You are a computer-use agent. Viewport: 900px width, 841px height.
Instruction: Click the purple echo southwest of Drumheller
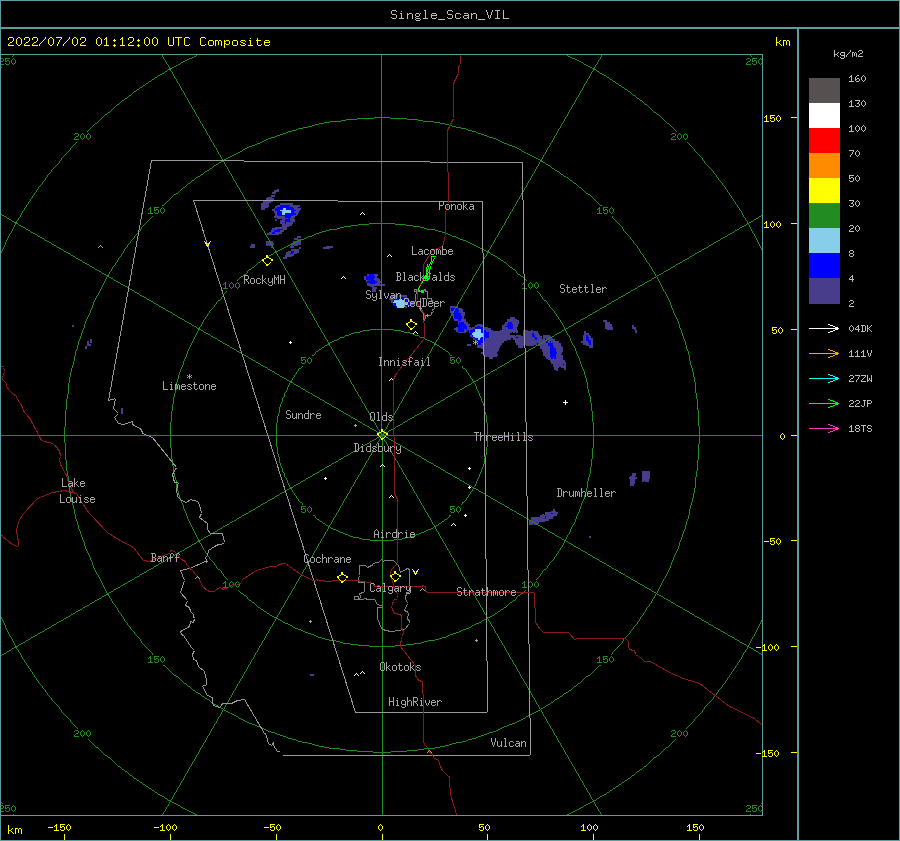click(x=543, y=517)
